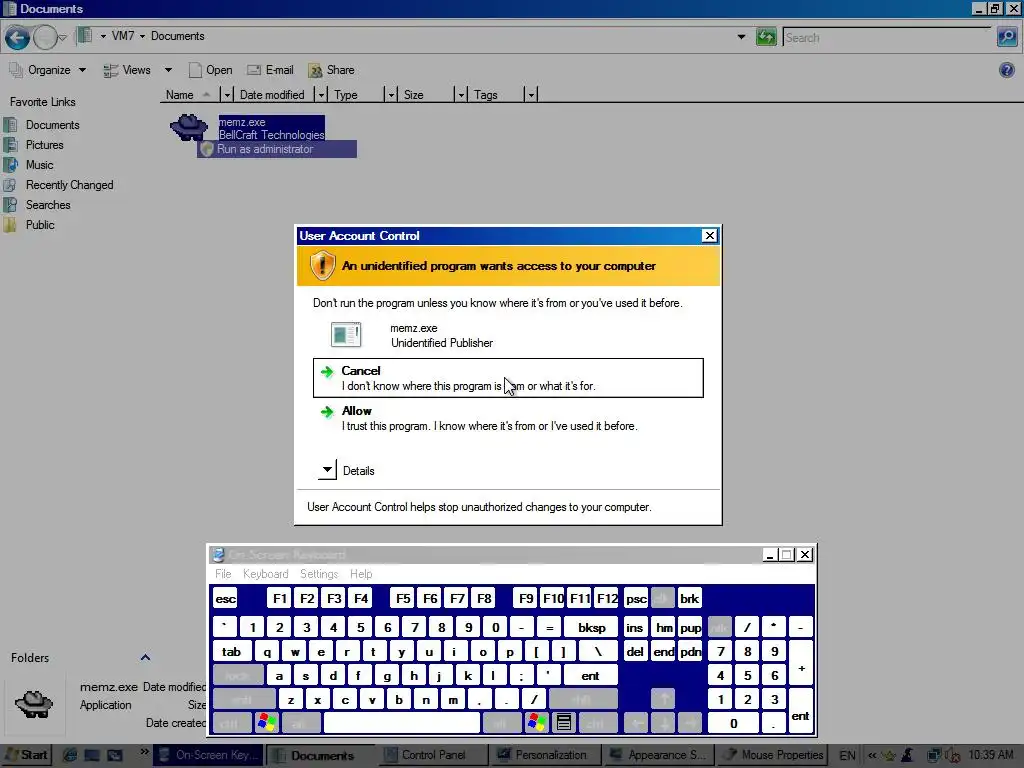Click Cancel in User Account Control

508,377
